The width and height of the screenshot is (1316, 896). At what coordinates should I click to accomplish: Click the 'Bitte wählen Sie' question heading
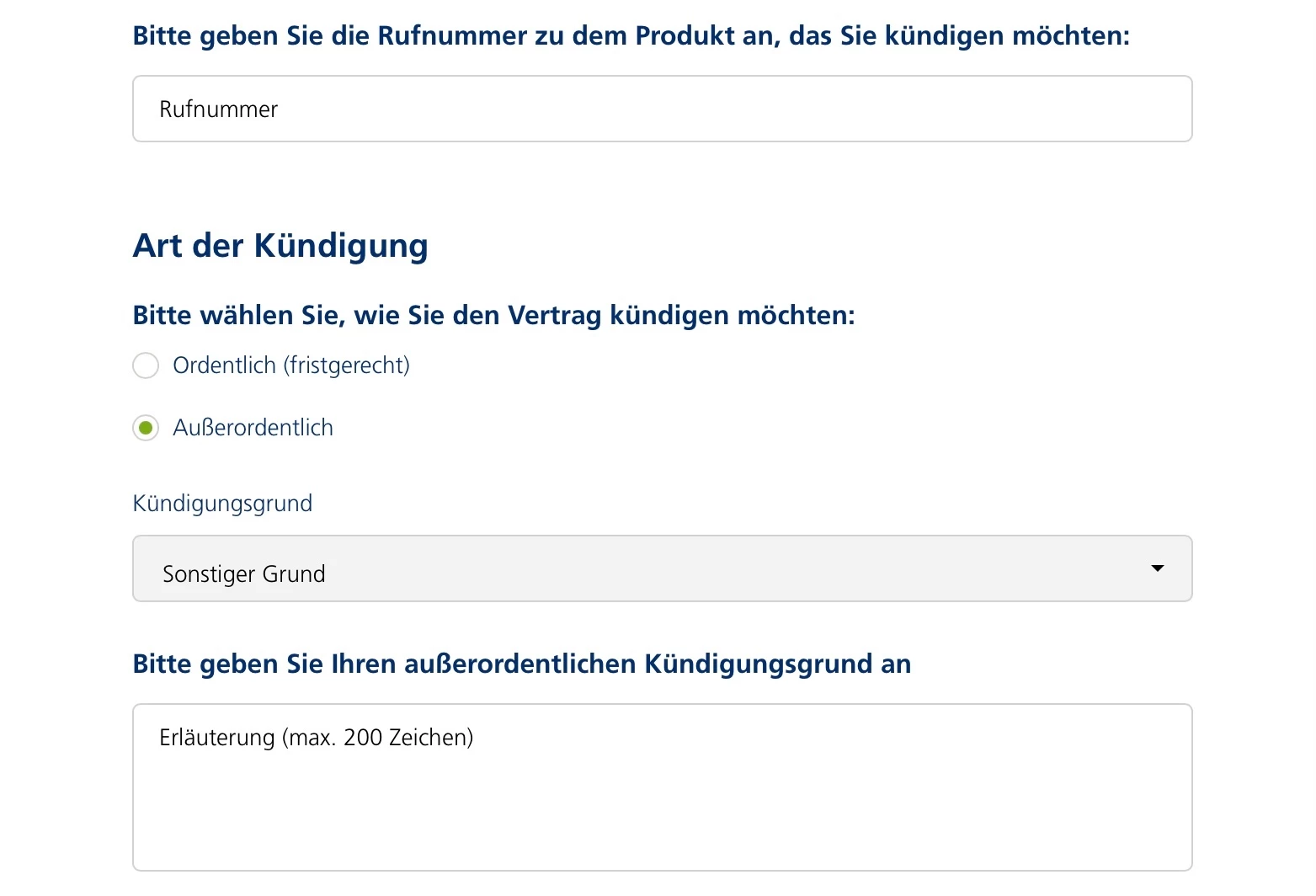[x=493, y=315]
